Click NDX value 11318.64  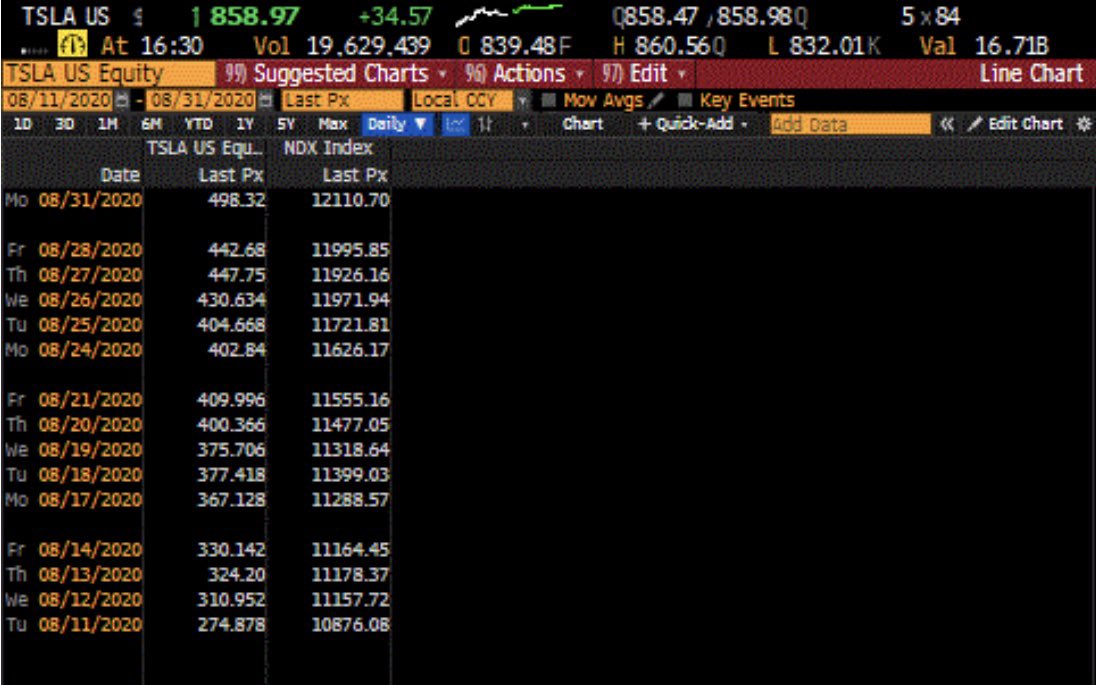(x=350, y=450)
